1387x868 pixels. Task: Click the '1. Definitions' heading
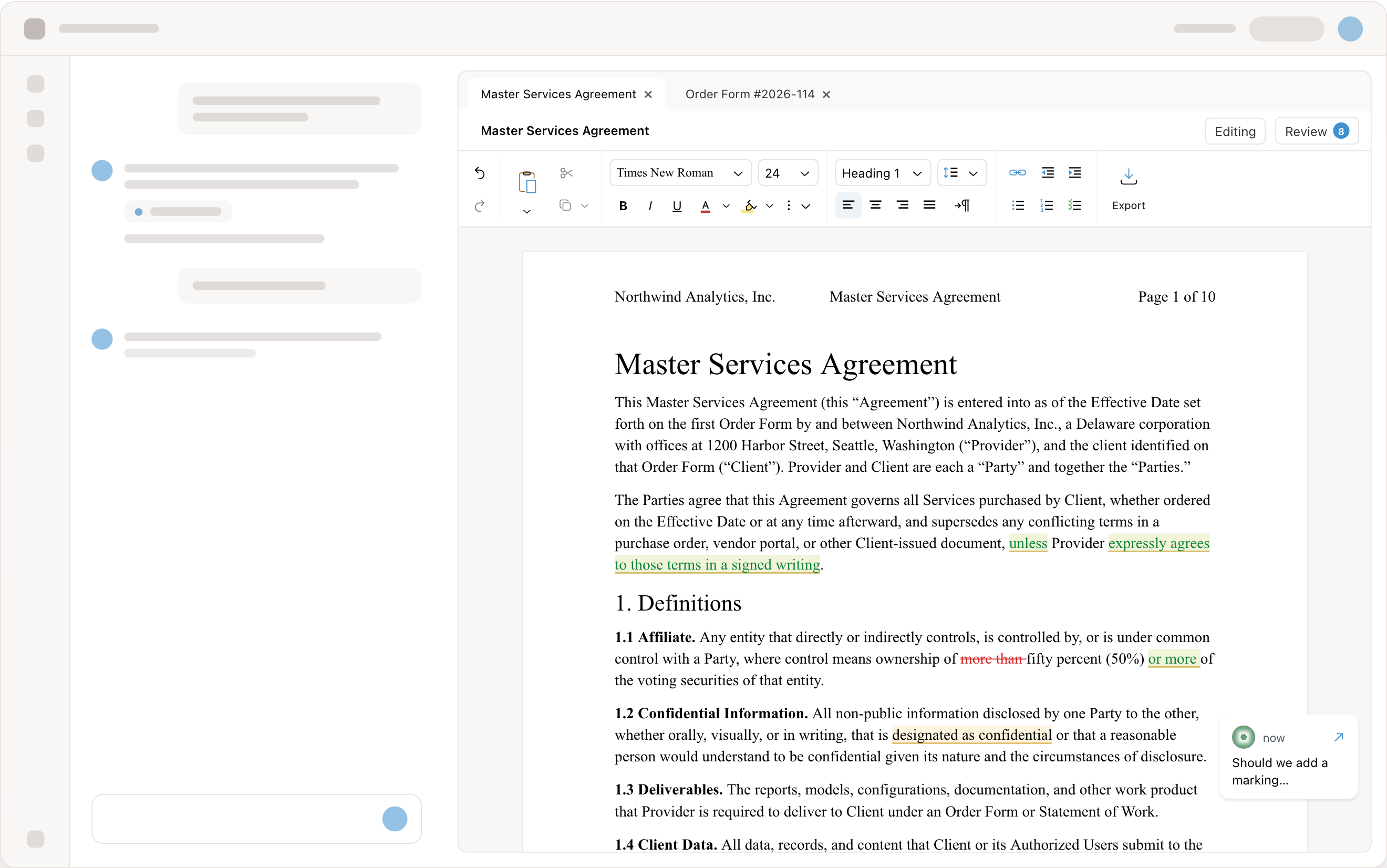pyautogui.click(x=678, y=603)
